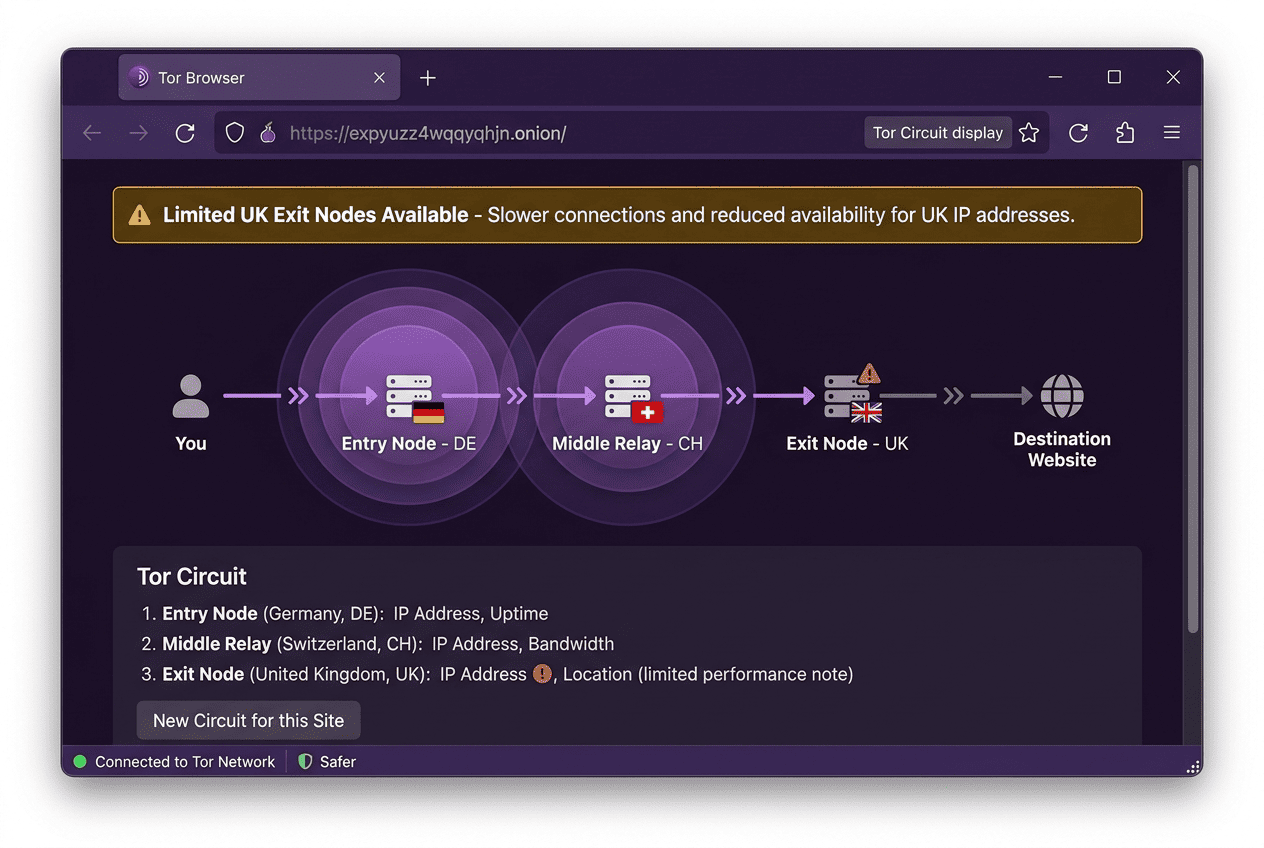Click the onion icon in the address bar

click(268, 133)
